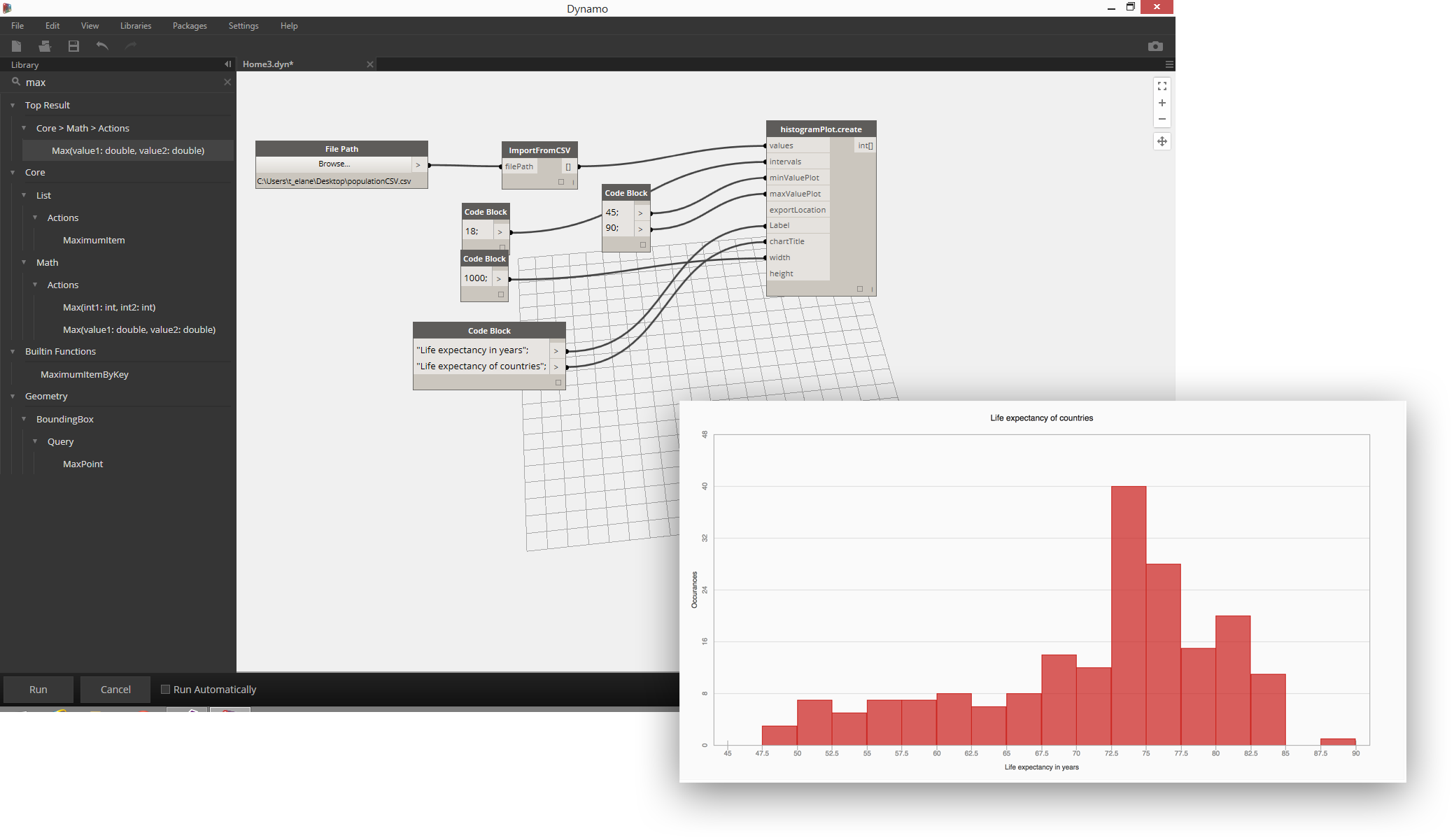Click output port beside the 90 value
This screenshot has height=840, width=1454.
click(x=641, y=229)
